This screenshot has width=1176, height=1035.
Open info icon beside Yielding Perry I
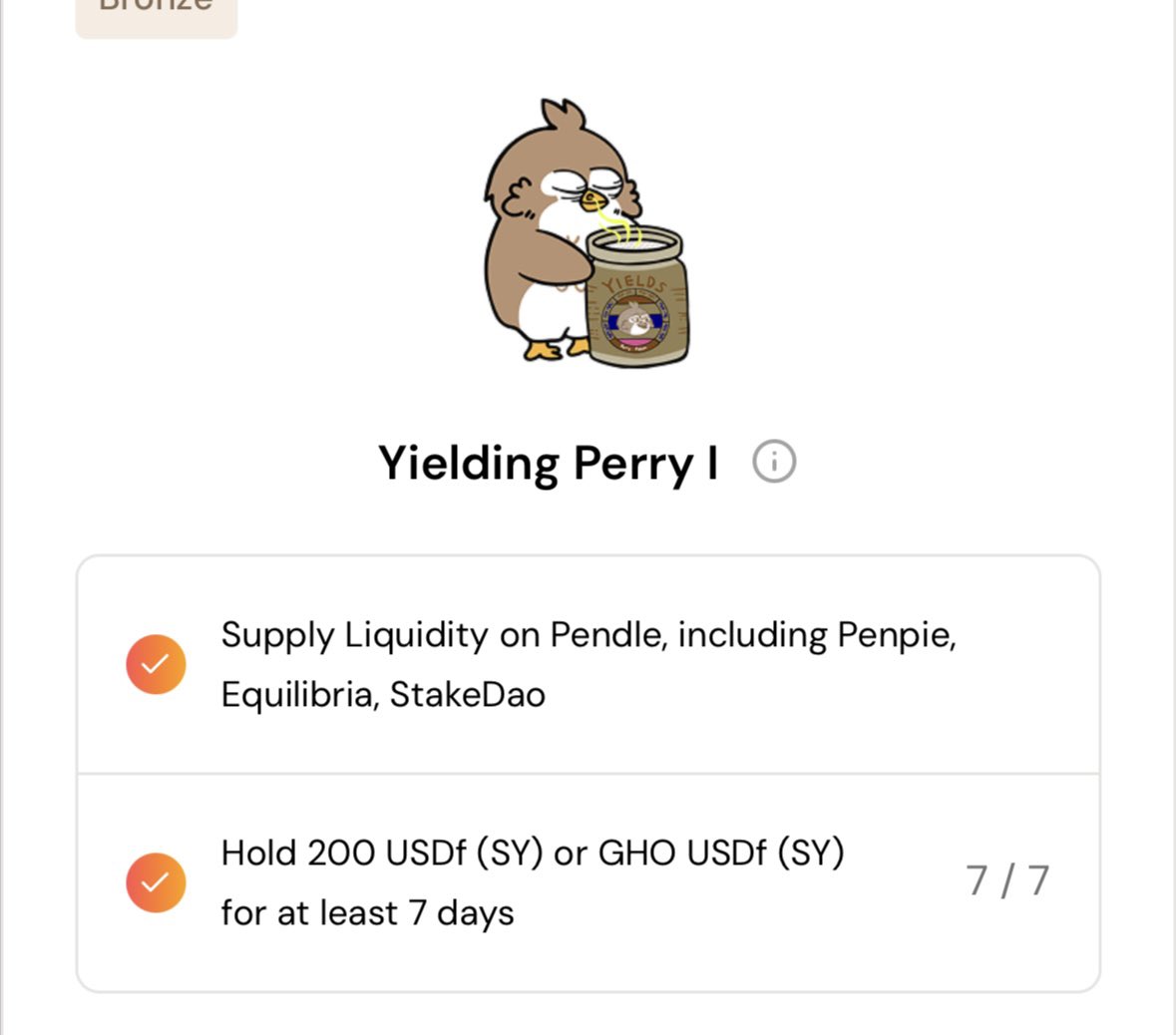(774, 462)
